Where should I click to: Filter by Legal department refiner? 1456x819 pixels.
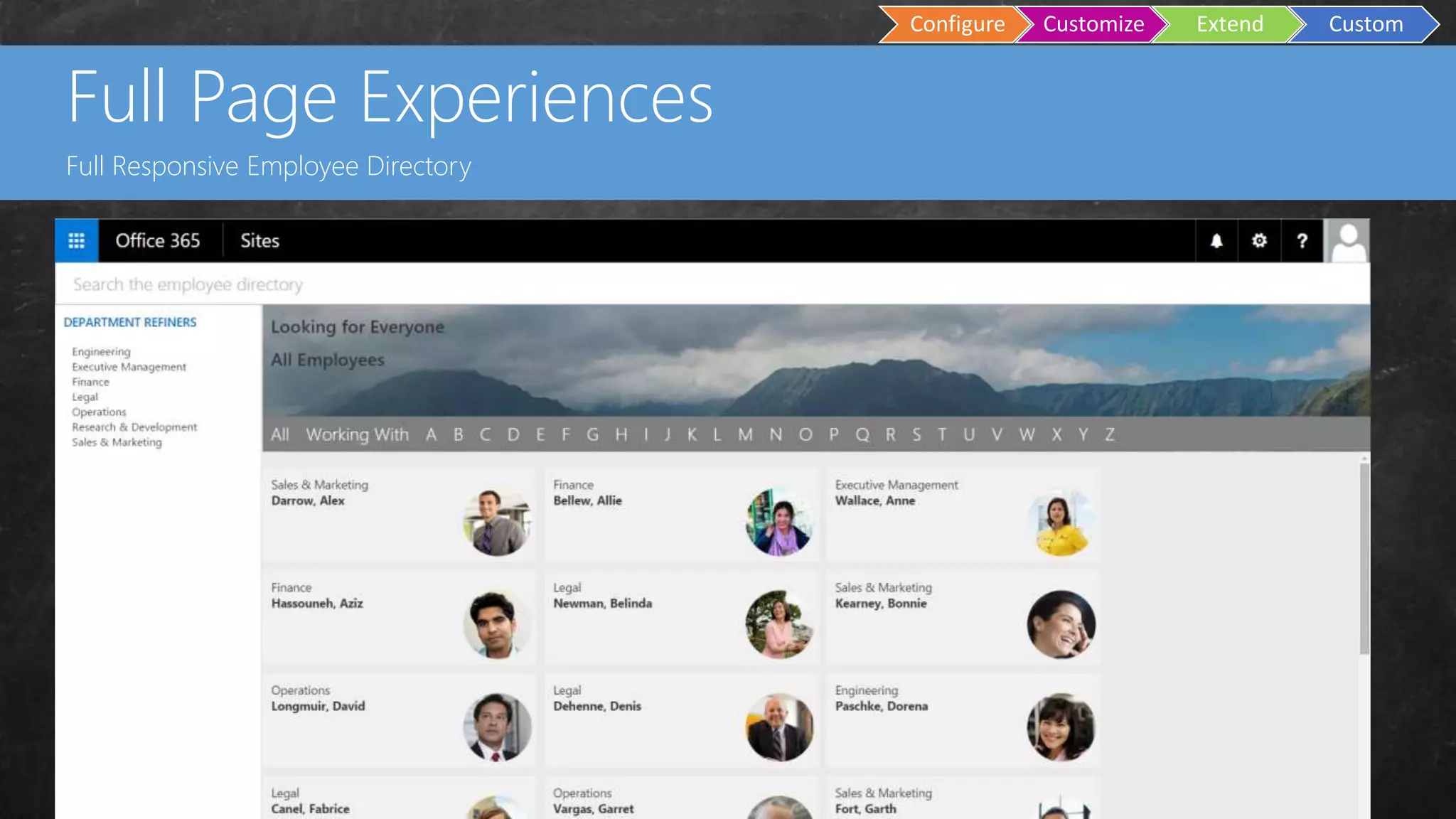[x=85, y=397]
